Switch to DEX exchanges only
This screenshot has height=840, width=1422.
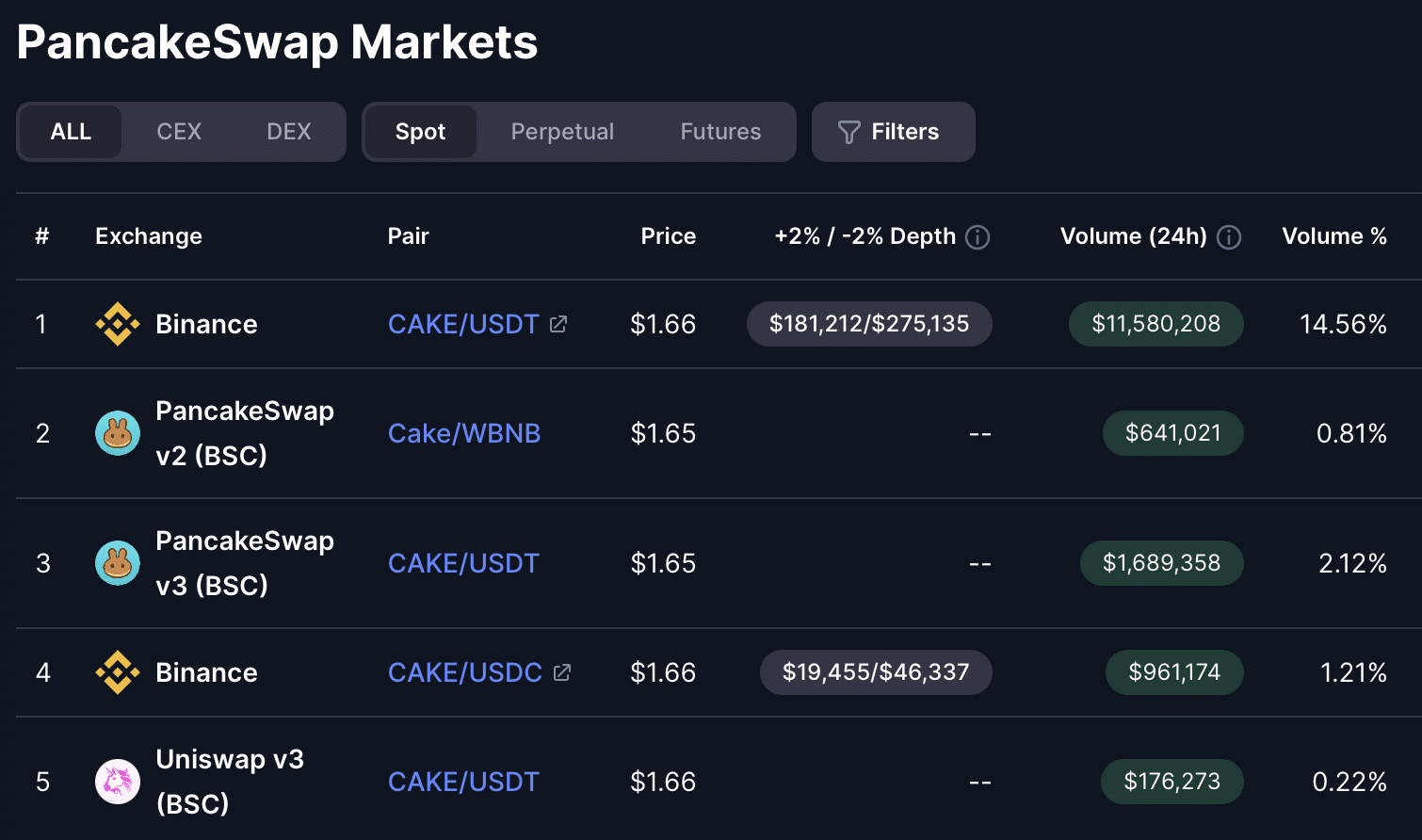[288, 132]
